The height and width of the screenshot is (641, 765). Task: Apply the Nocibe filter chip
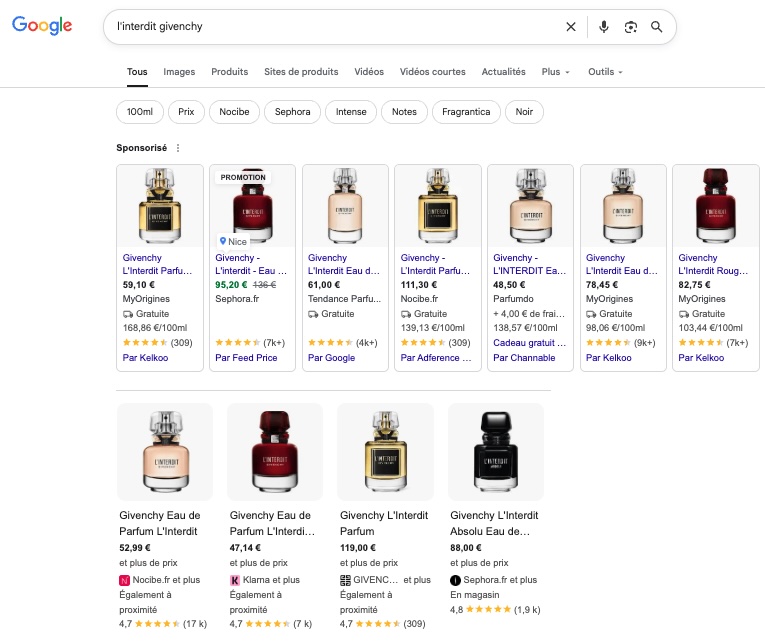point(234,112)
